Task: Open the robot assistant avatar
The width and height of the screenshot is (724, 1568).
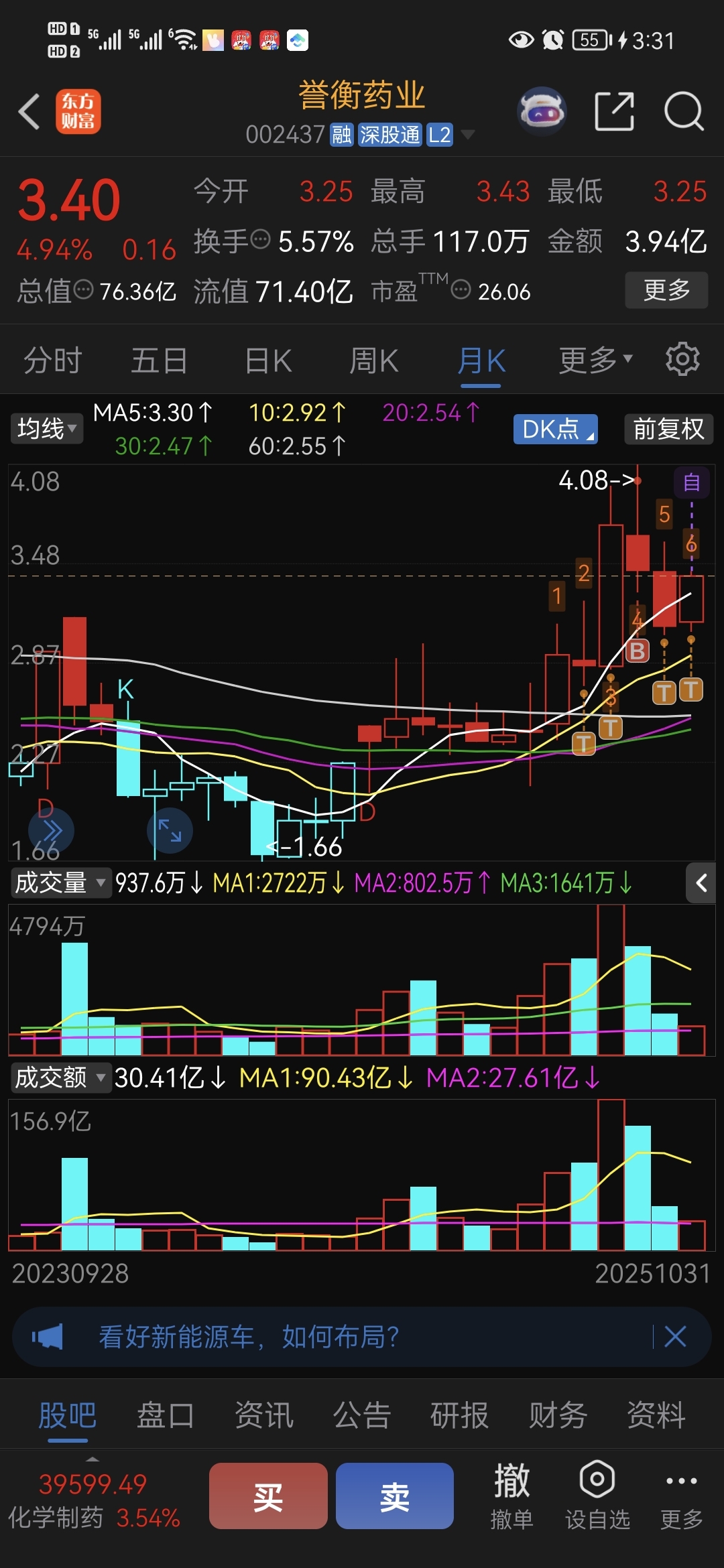Action: click(542, 111)
